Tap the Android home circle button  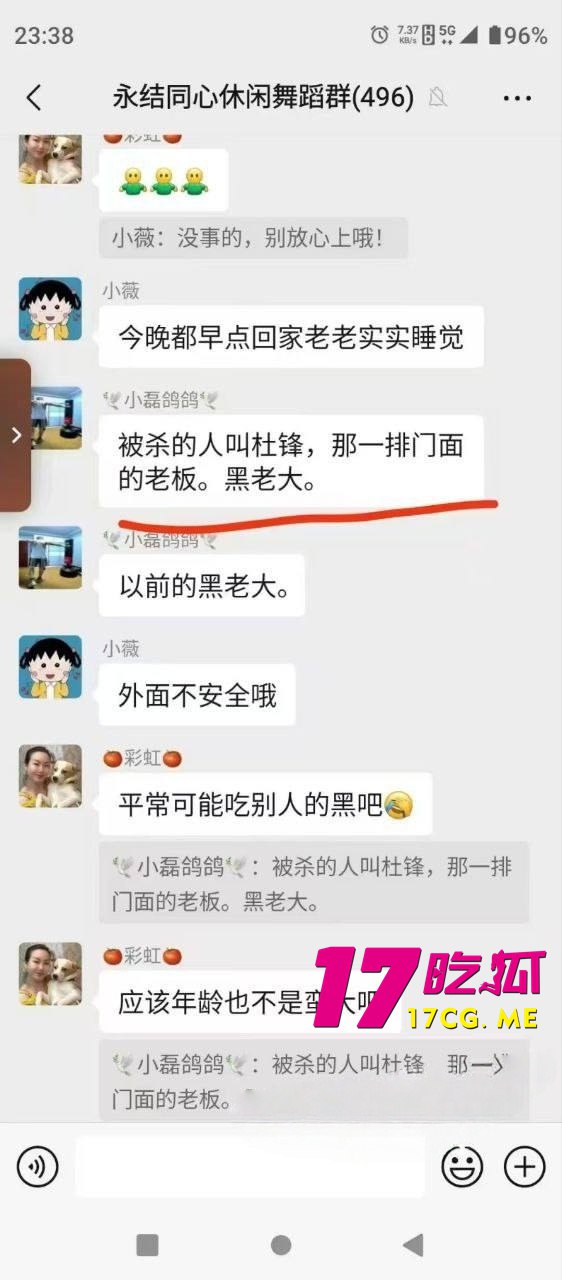(281, 1244)
